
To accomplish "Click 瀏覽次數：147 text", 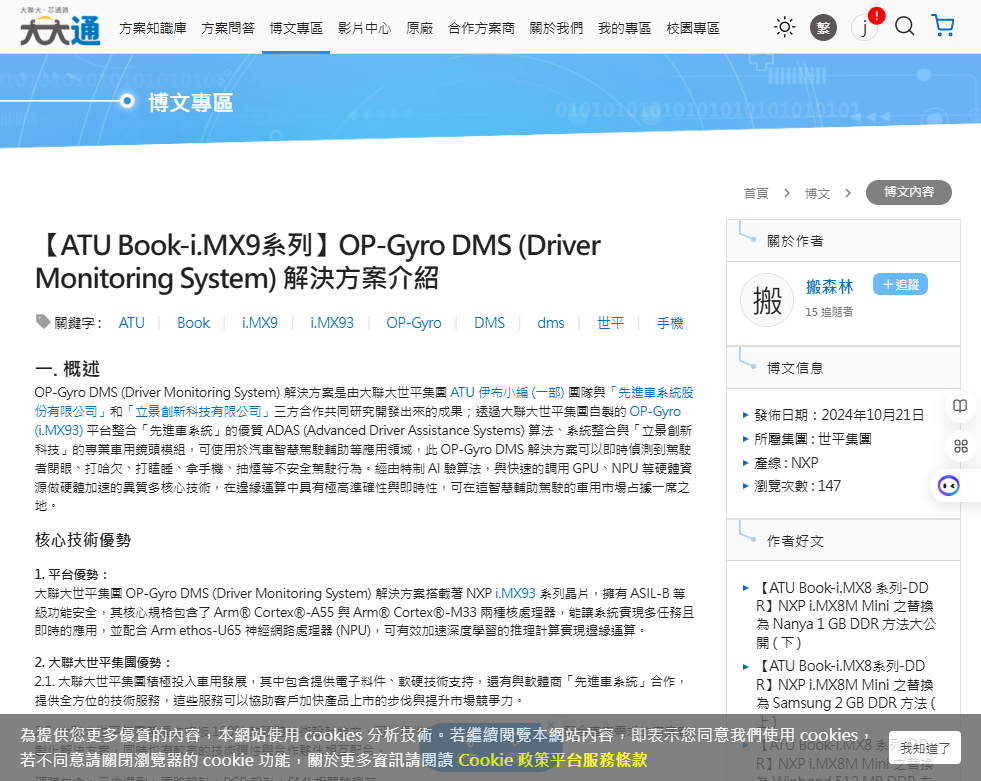I will click(797, 486).
